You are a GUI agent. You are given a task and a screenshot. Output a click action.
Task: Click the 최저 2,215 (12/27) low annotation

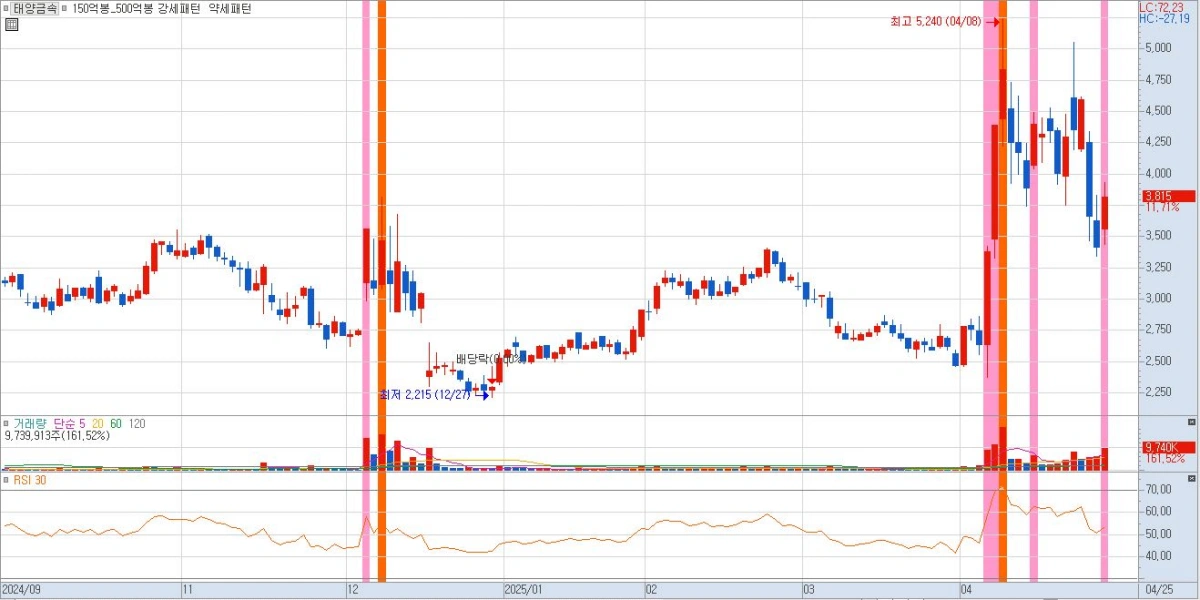click(425, 395)
